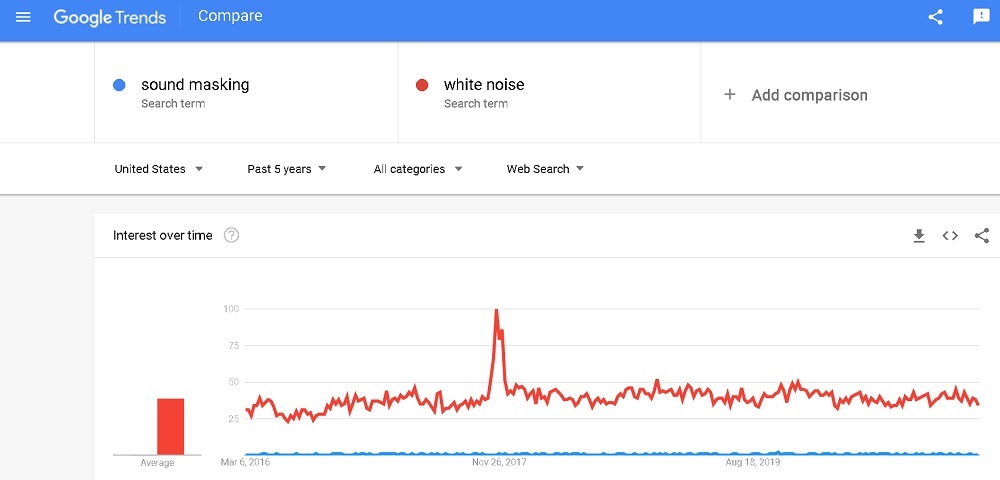The width and height of the screenshot is (1000, 480).
Task: Open the hamburger main menu
Action: point(23,17)
